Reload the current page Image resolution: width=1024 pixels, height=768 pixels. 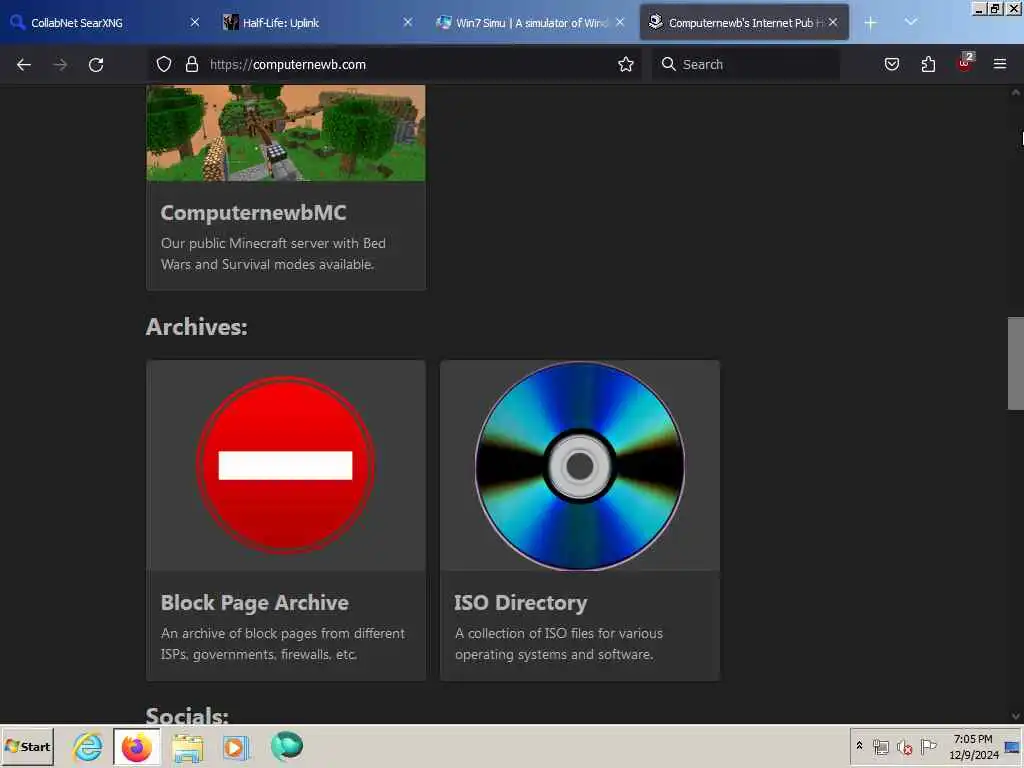96,65
